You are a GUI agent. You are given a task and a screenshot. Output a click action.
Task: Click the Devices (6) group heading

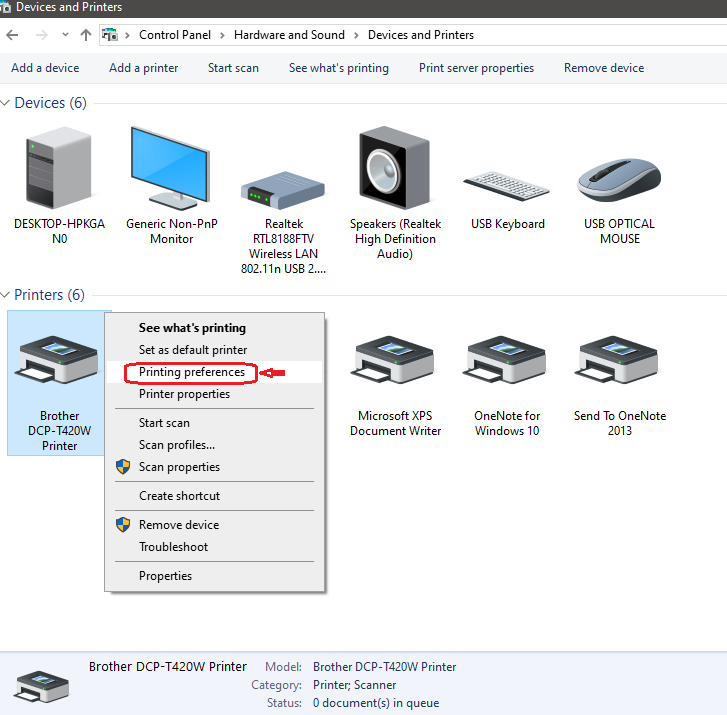51,103
